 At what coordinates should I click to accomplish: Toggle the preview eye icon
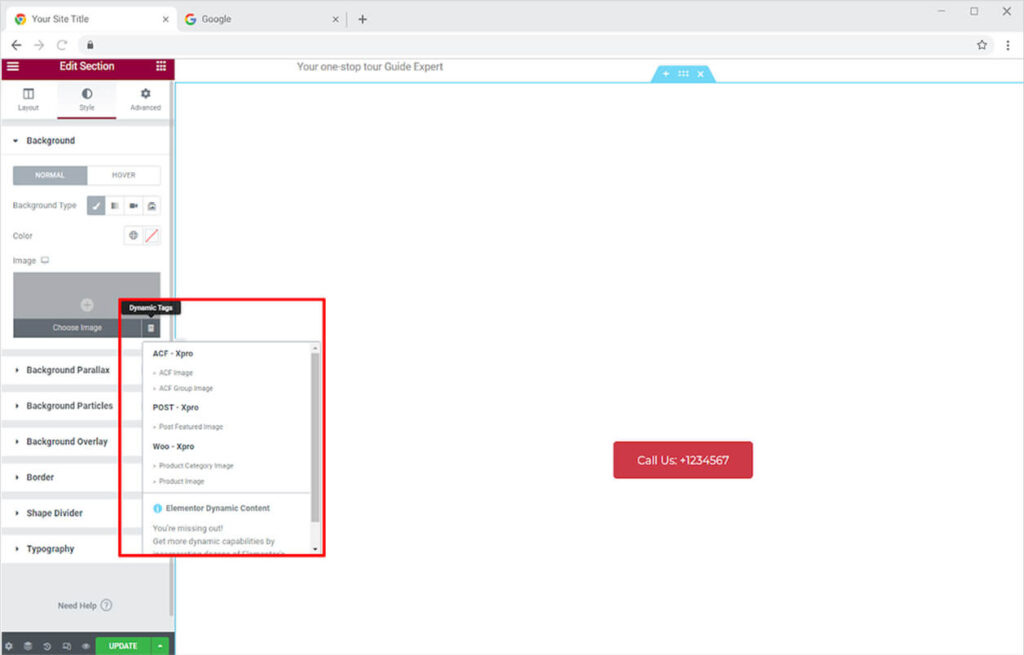pyautogui.click(x=86, y=646)
